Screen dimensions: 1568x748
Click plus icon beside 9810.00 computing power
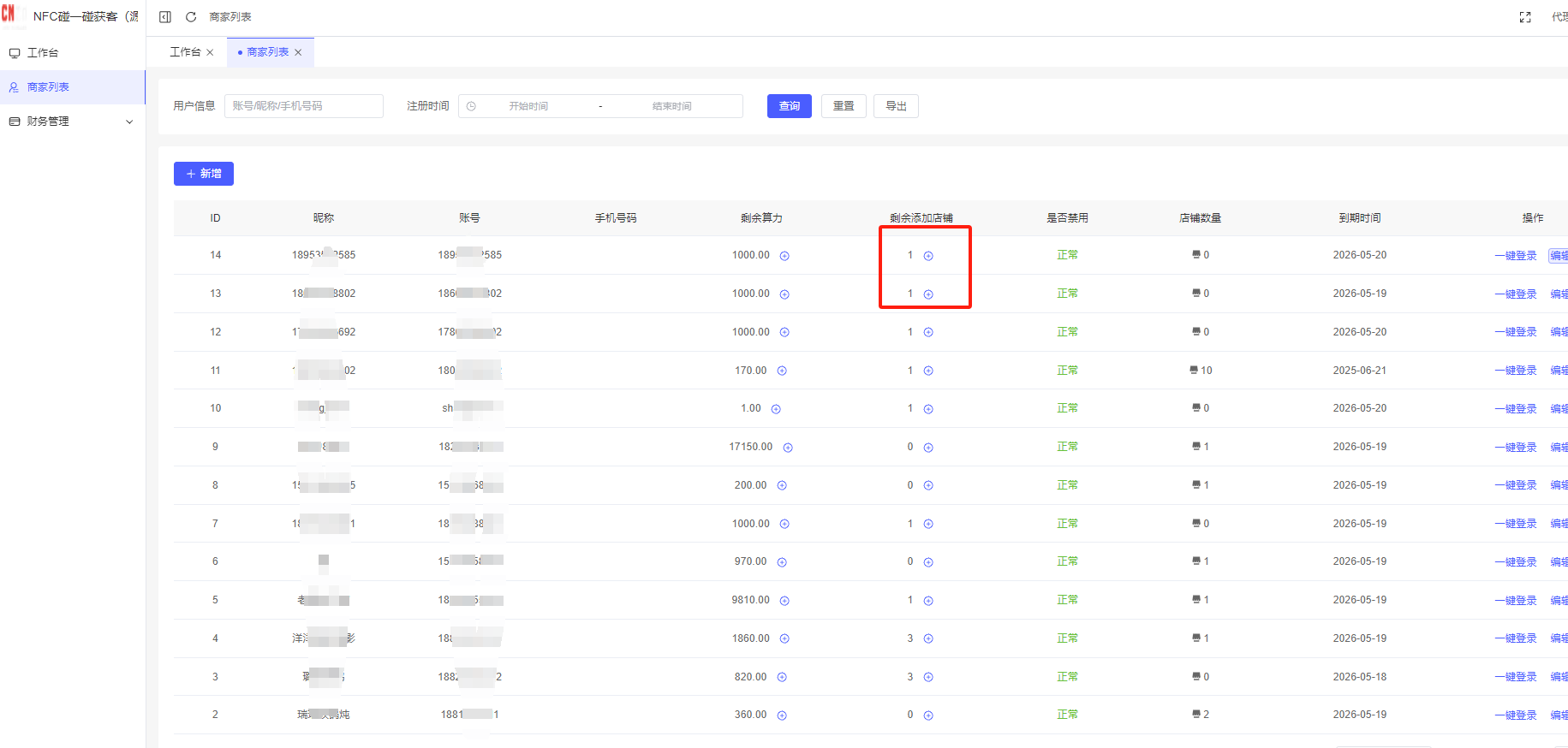point(784,601)
